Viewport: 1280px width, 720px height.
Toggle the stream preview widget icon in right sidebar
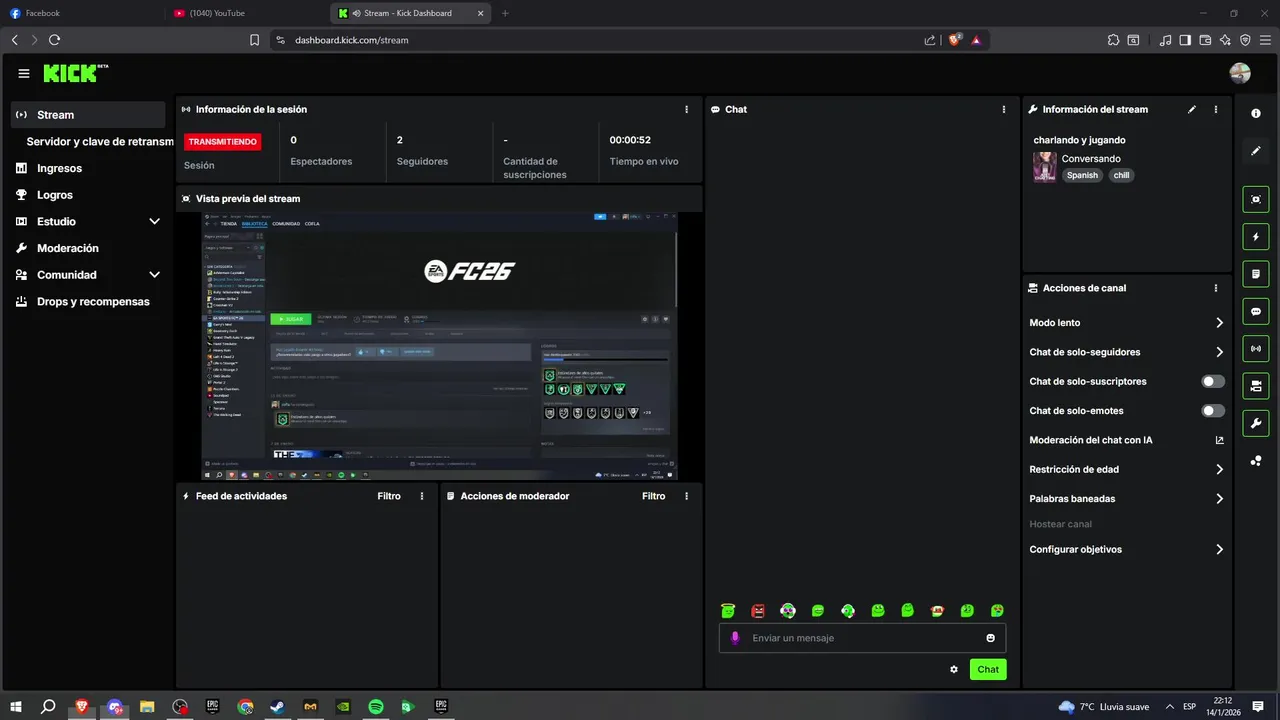click(1256, 199)
